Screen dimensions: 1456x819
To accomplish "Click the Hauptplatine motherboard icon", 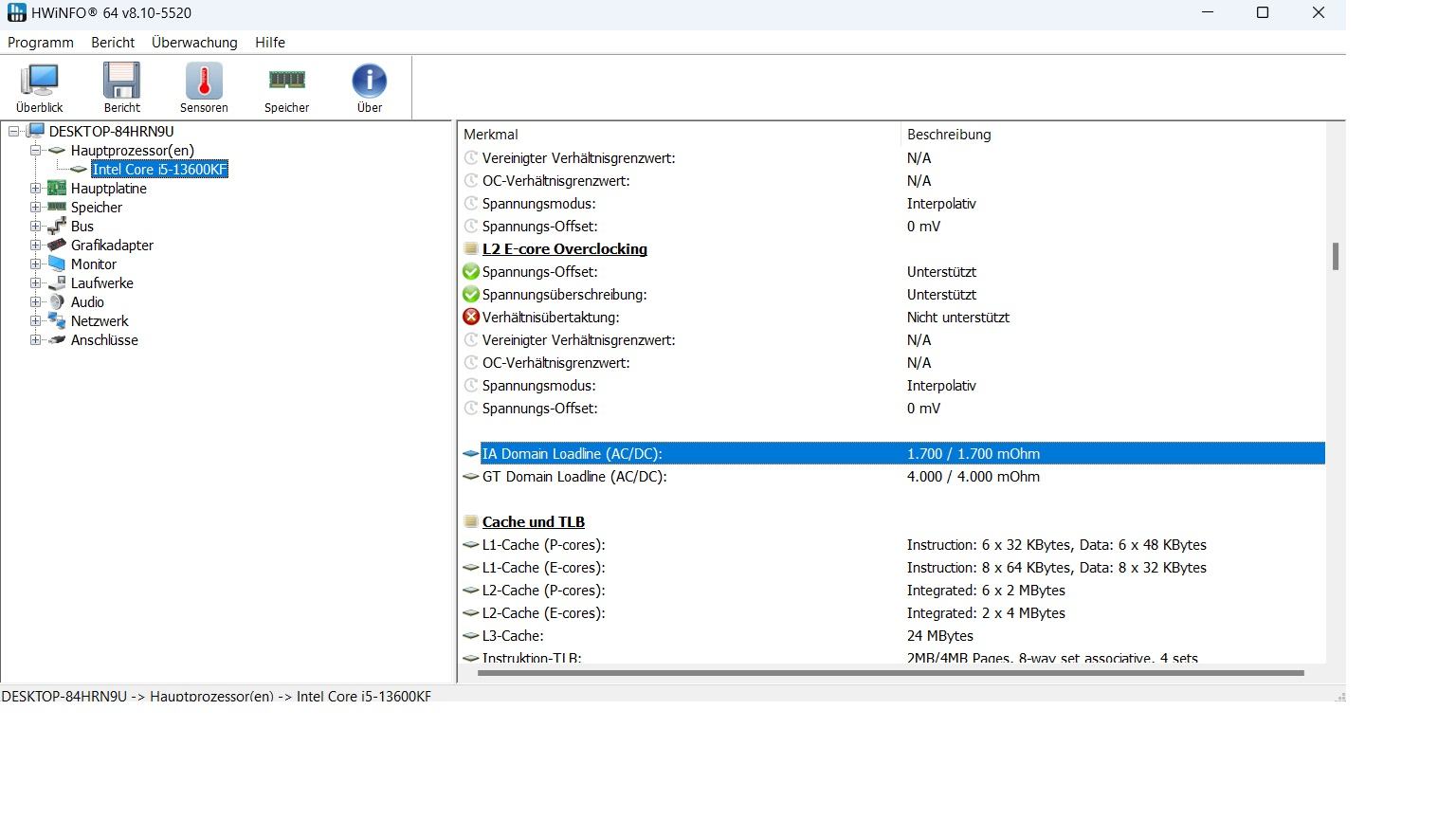I will (x=57, y=188).
